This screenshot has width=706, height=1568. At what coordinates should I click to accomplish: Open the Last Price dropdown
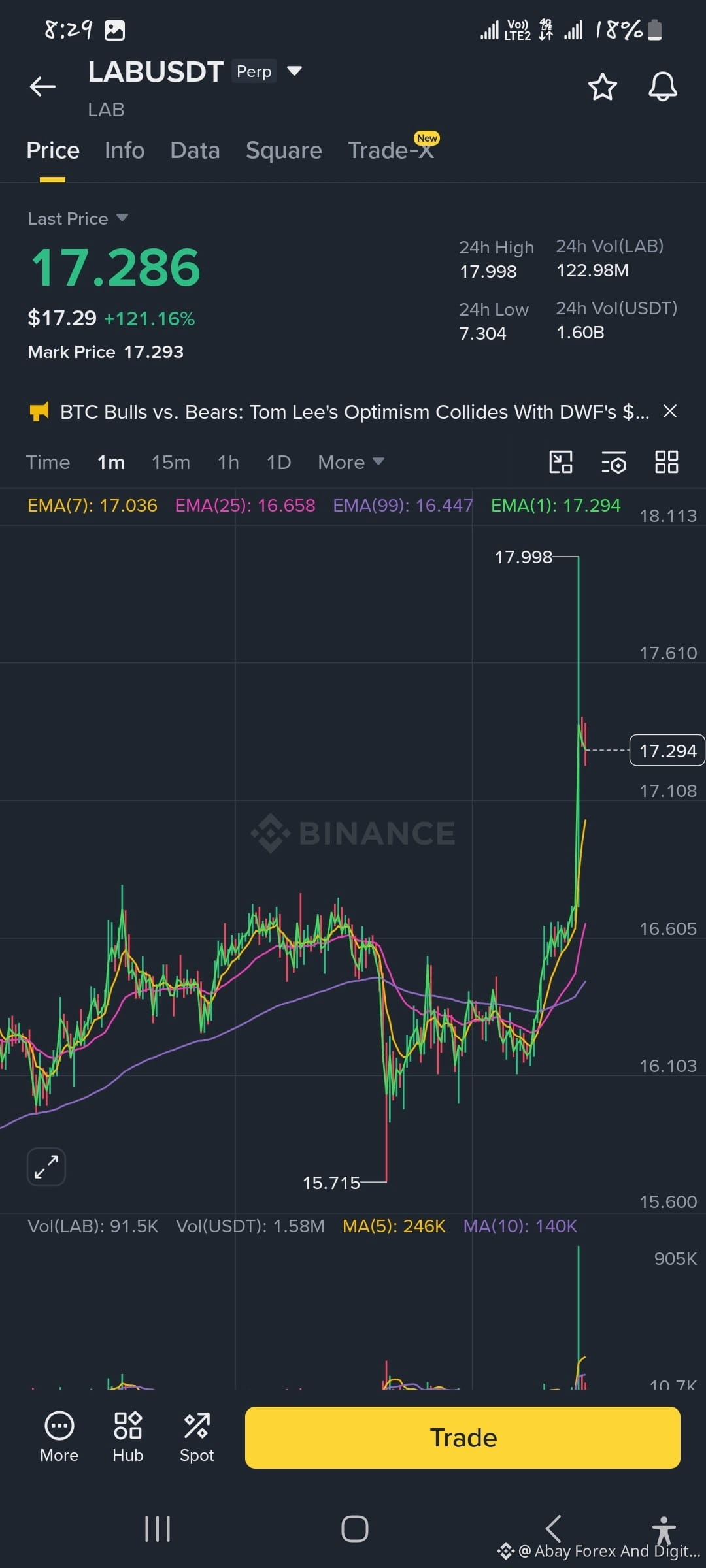[77, 218]
